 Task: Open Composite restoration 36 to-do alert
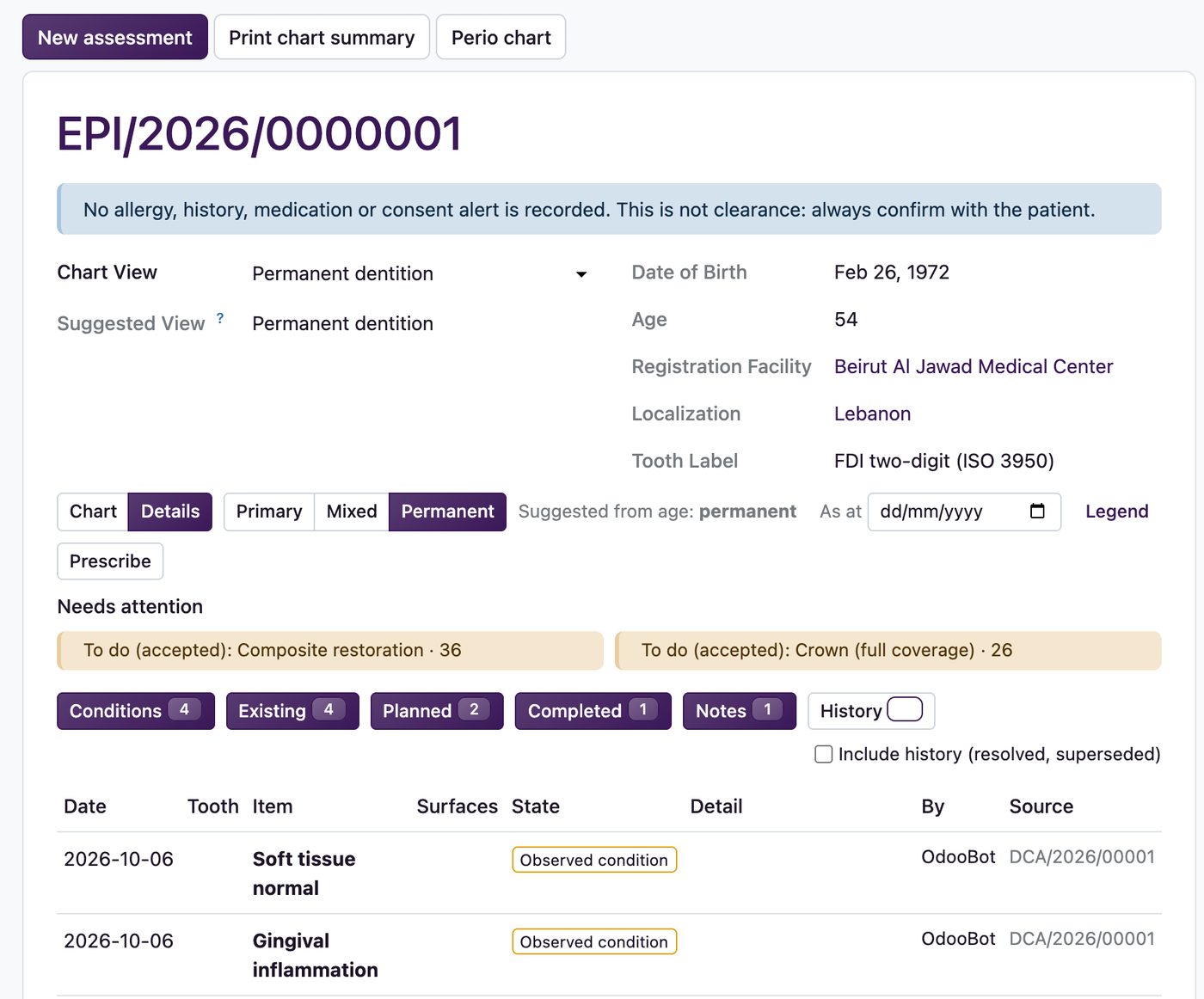click(x=330, y=651)
